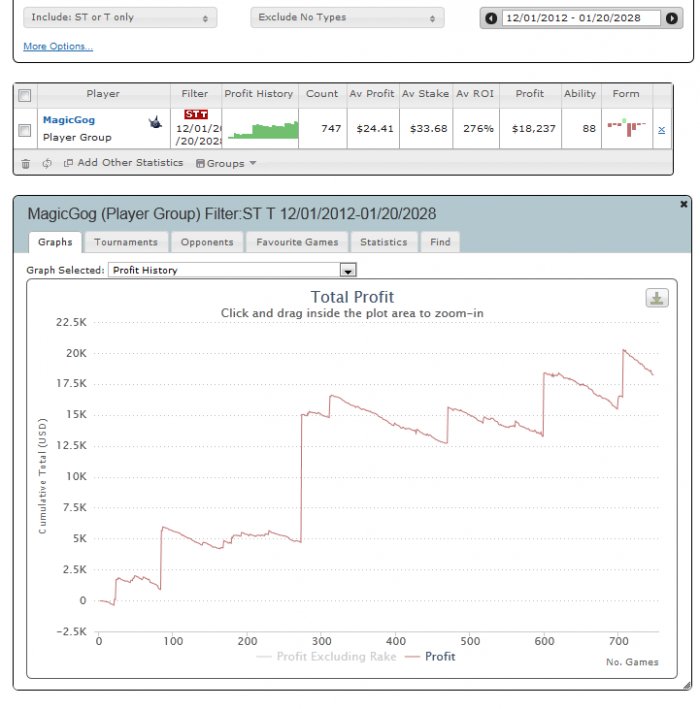Screen dimensions: 700x709
Task: Sort by the Profit column header
Action: pos(530,94)
